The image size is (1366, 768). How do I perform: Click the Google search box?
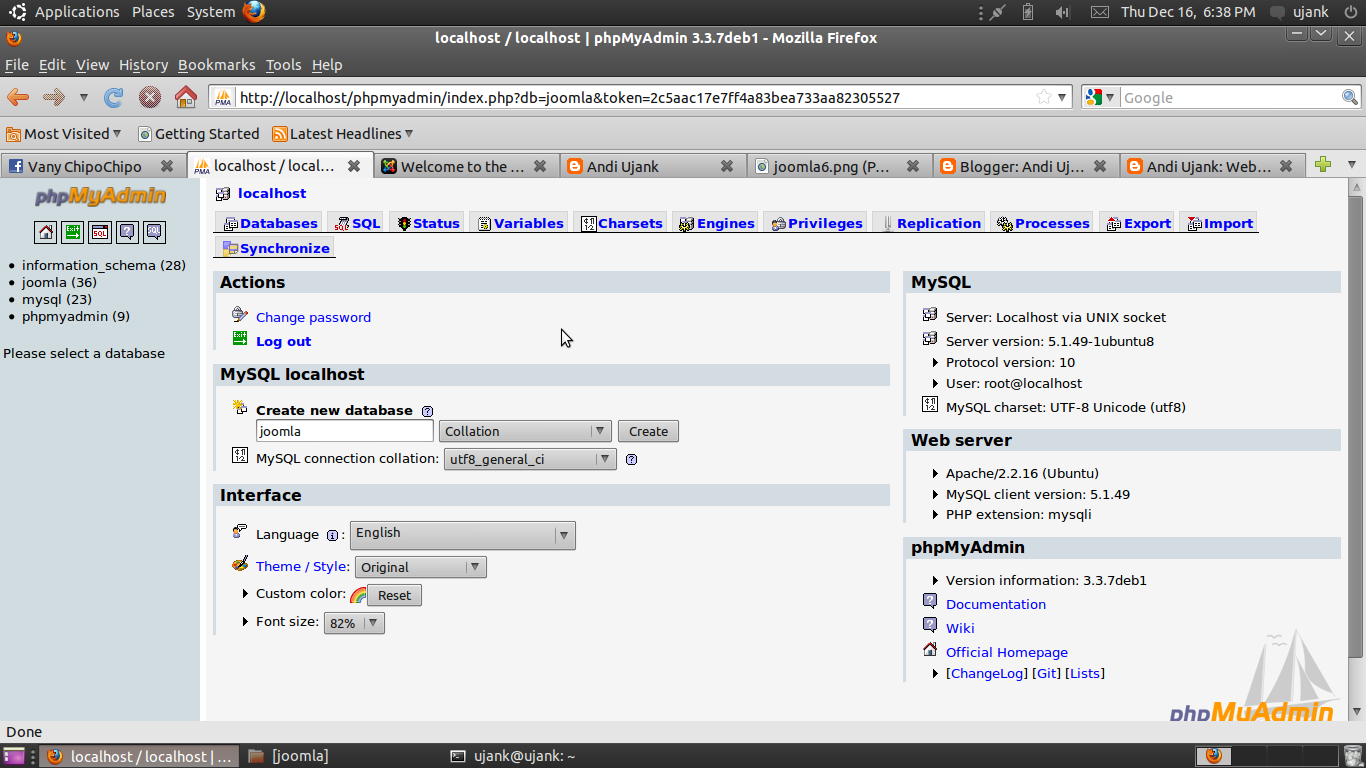(1230, 97)
